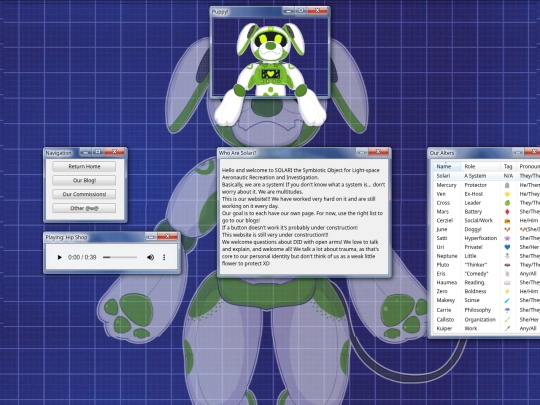
Task: Click the Boldness role cell
Action: pos(475,291)
